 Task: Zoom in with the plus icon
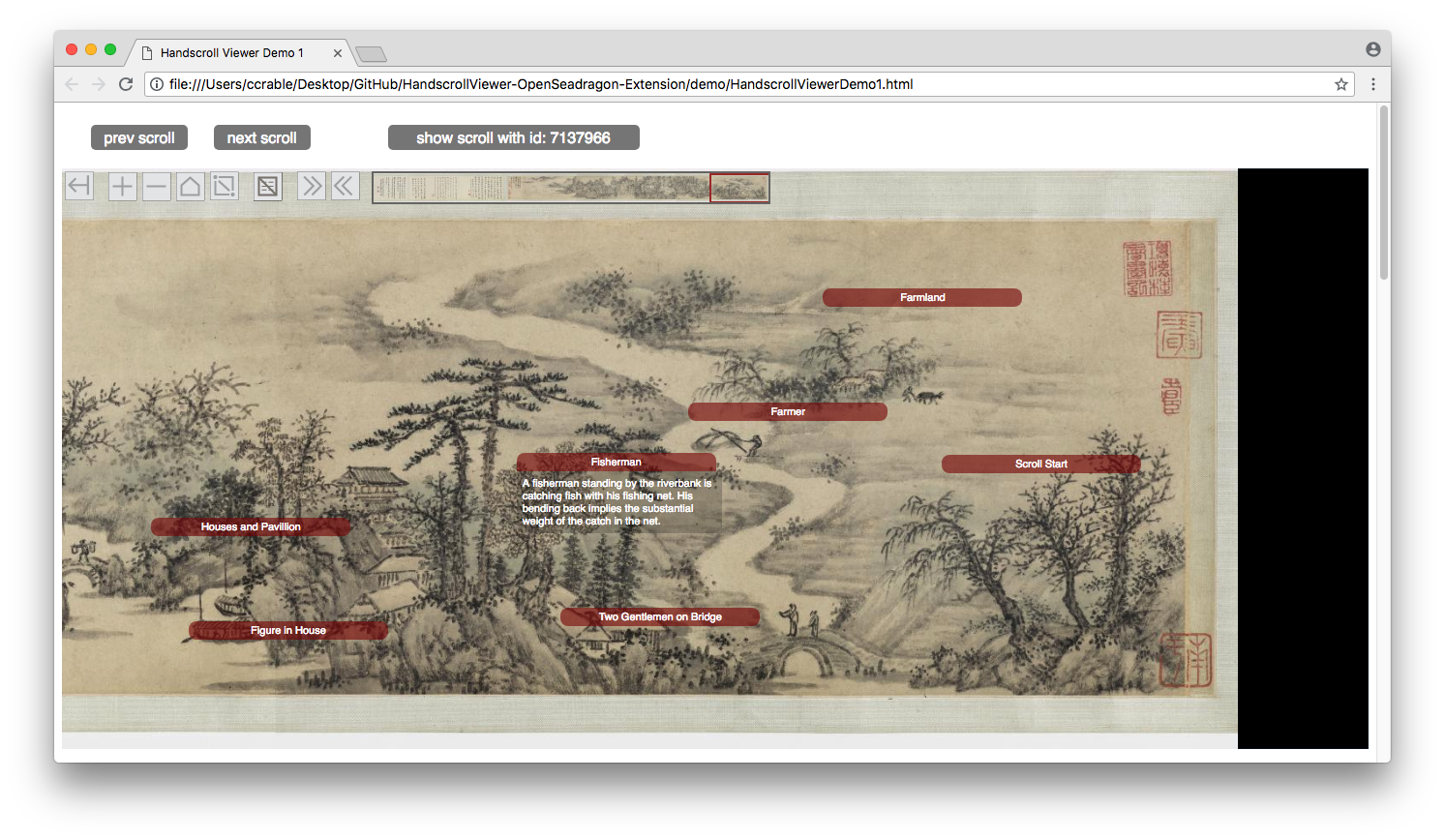click(x=122, y=186)
